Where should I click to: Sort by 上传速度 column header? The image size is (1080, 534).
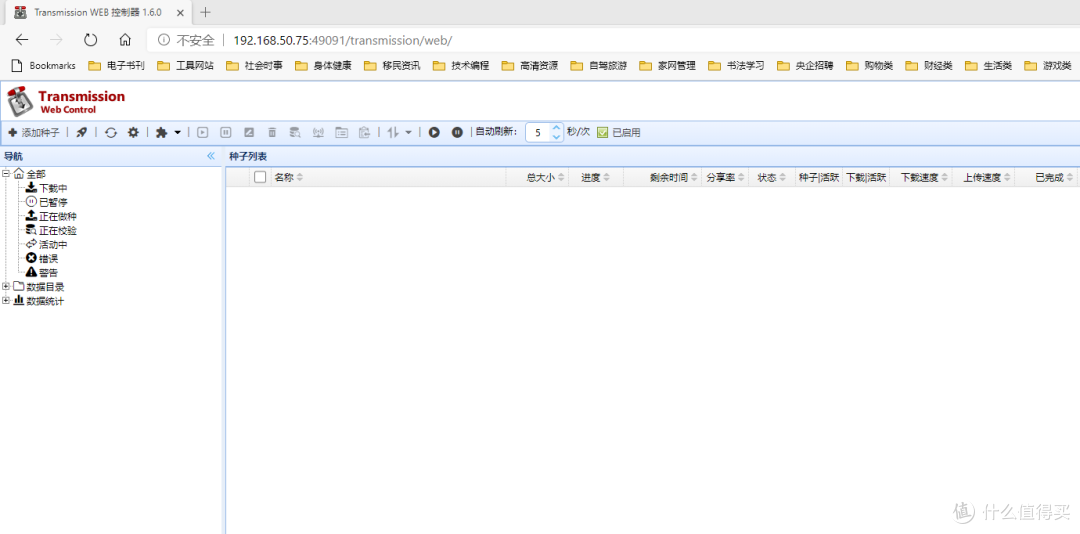(982, 177)
